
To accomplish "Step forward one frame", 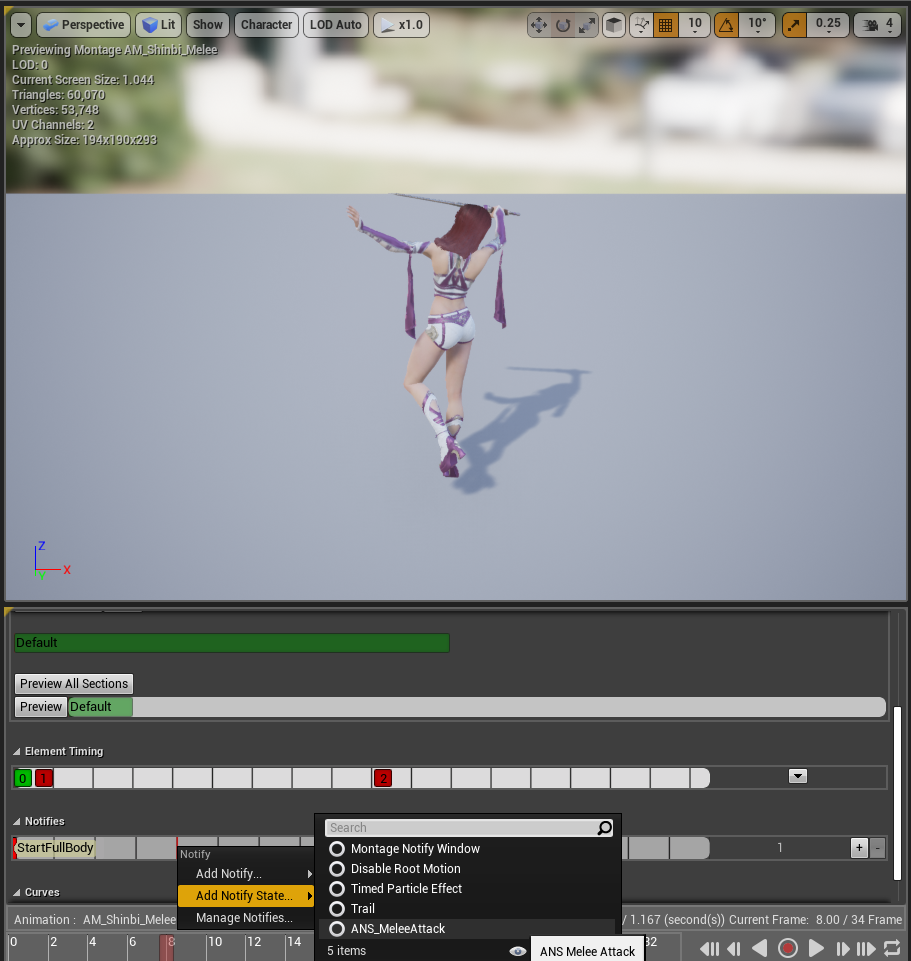I will click(843, 949).
